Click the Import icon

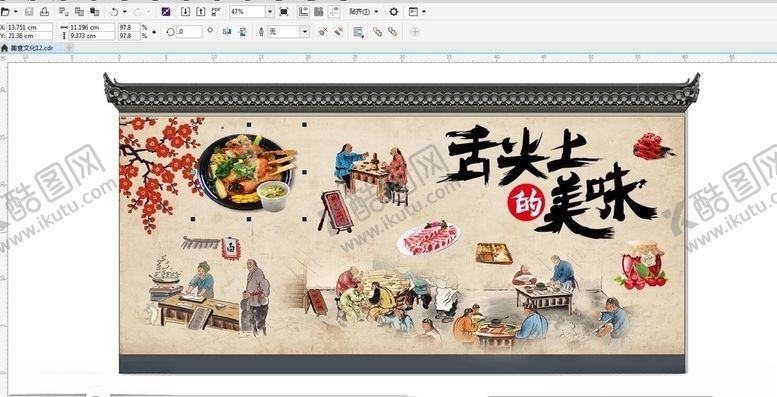click(x=185, y=11)
